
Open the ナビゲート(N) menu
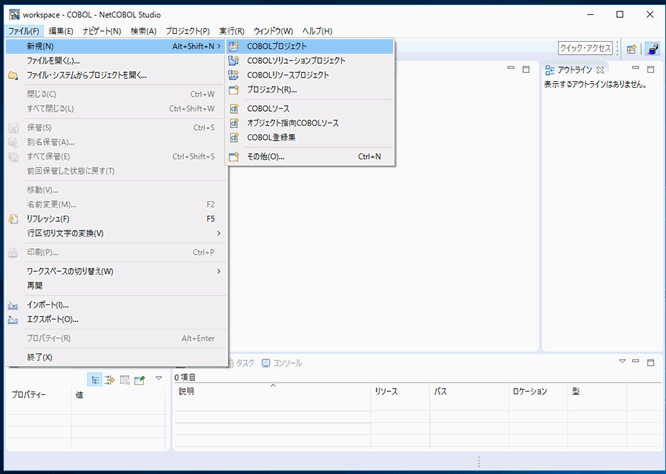pos(102,31)
